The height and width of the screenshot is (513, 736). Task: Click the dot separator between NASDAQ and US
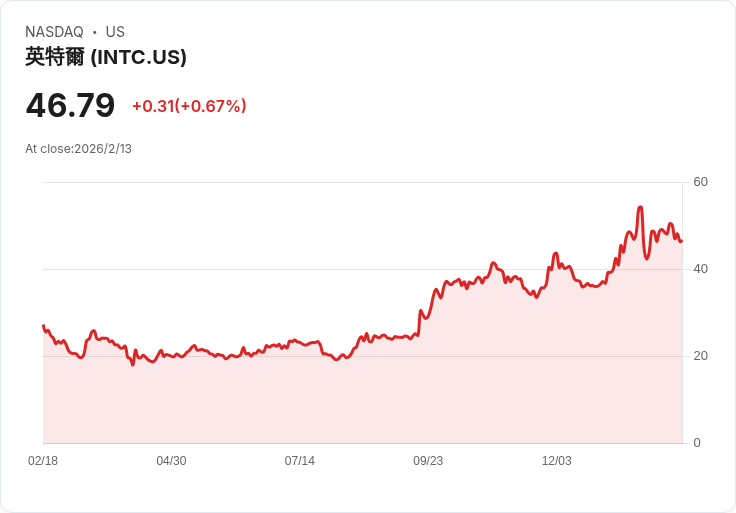[x=95, y=32]
